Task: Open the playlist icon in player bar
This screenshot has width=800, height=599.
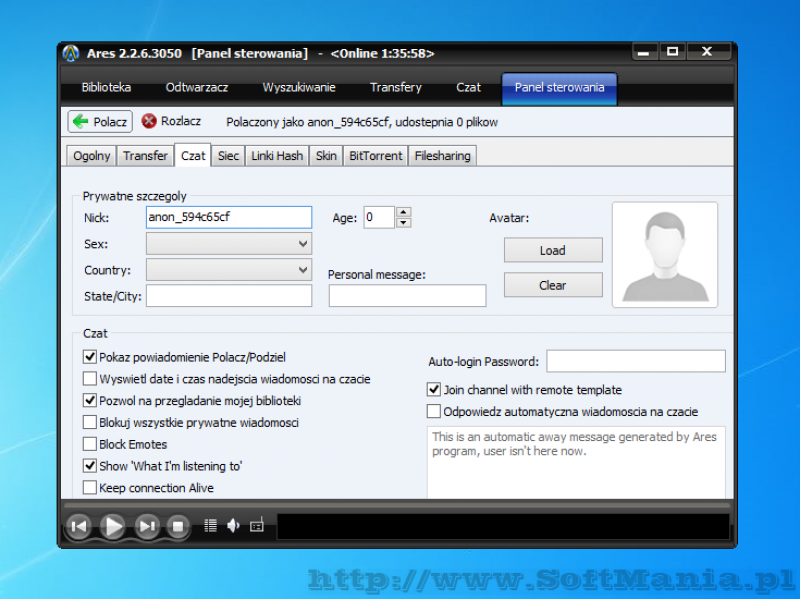Action: pyautogui.click(x=210, y=526)
